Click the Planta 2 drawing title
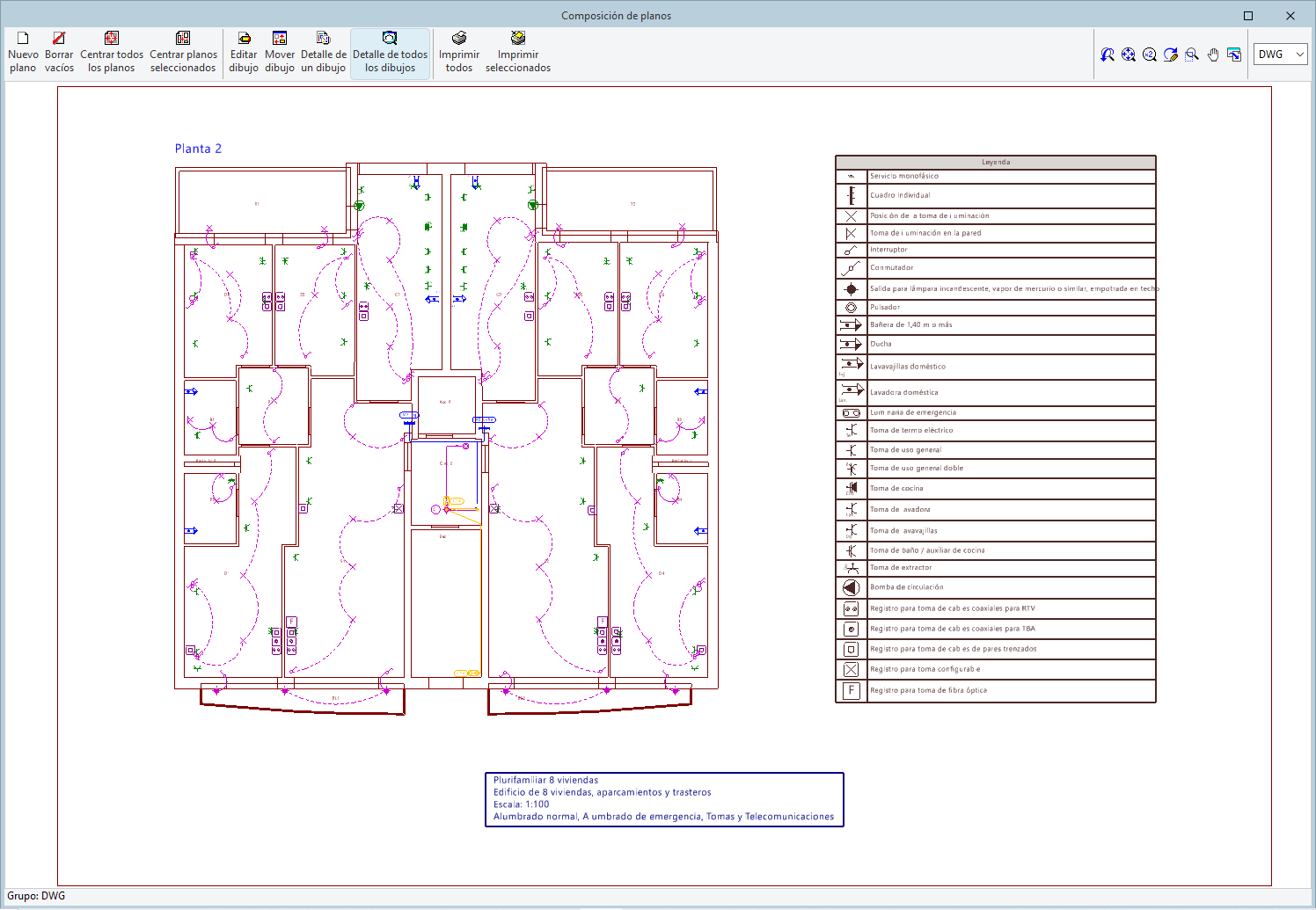 point(198,149)
